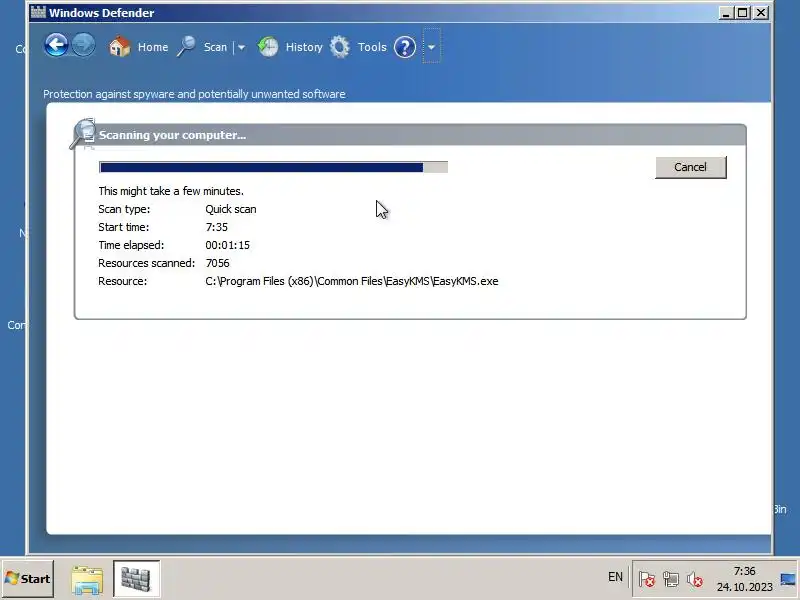The image size is (800, 600).
Task: Go back with the blue back arrow
Action: tap(56, 45)
